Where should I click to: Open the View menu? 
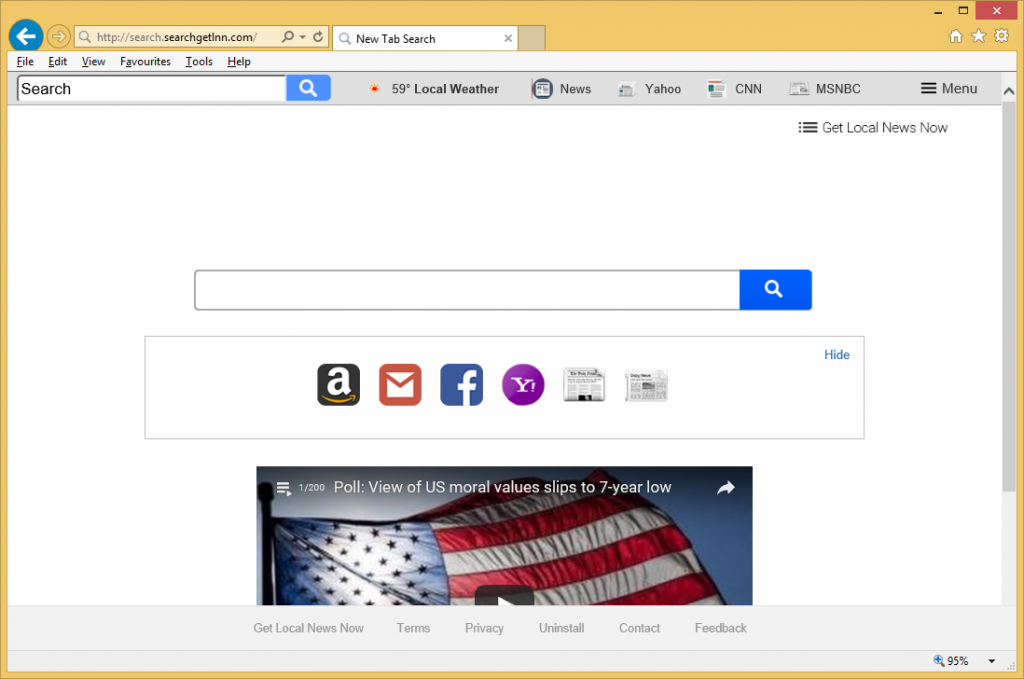pyautogui.click(x=93, y=61)
